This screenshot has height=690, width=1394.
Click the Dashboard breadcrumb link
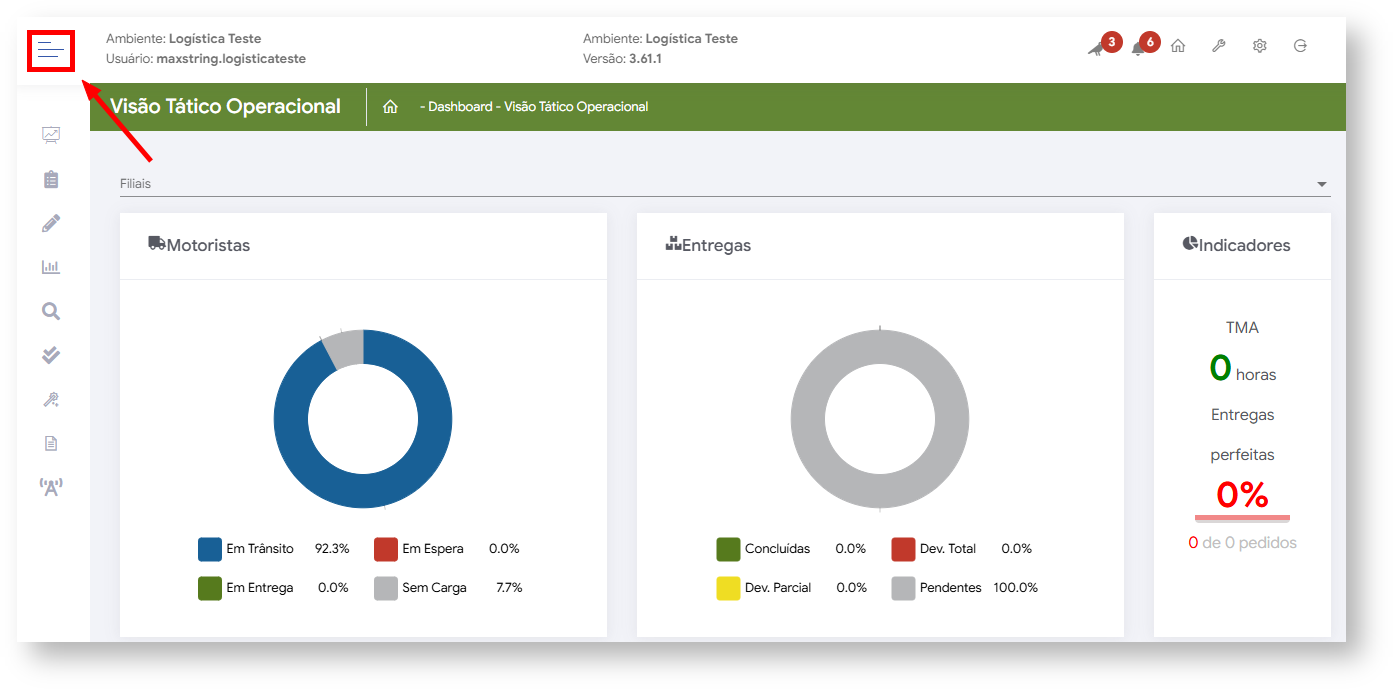point(460,107)
